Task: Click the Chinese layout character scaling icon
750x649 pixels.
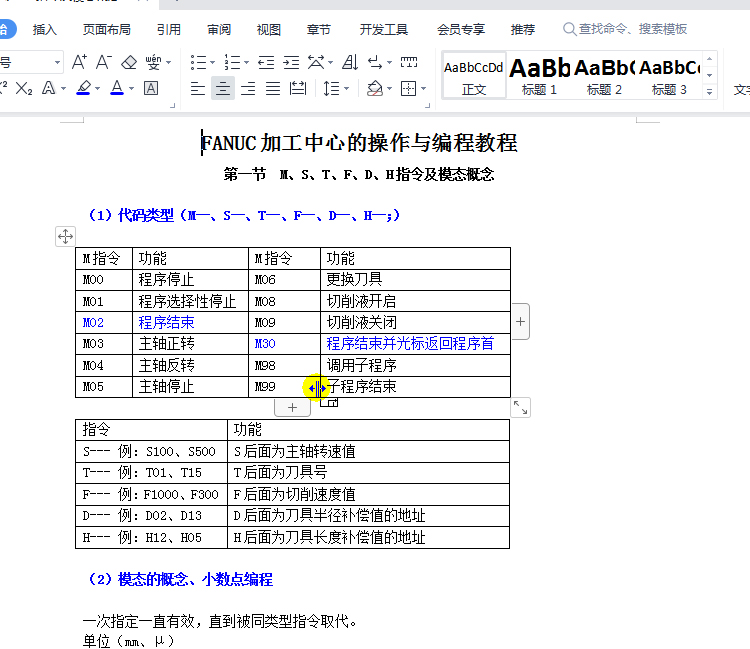Action: [x=316, y=62]
